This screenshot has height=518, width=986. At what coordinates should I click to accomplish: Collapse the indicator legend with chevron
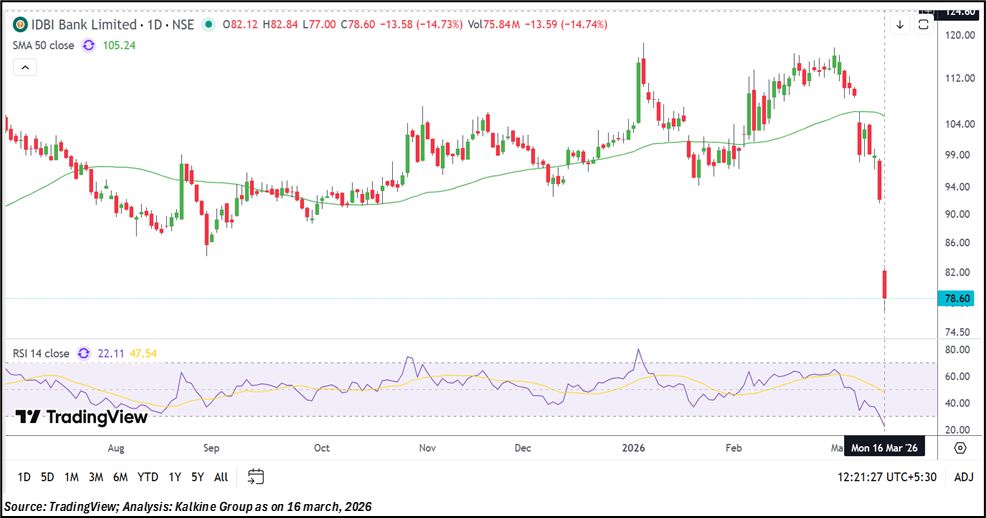click(x=25, y=67)
